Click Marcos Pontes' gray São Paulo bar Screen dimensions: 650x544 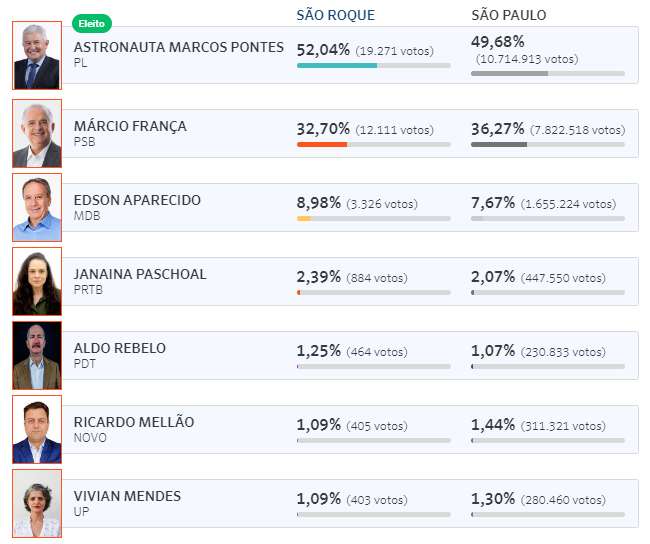(509, 73)
